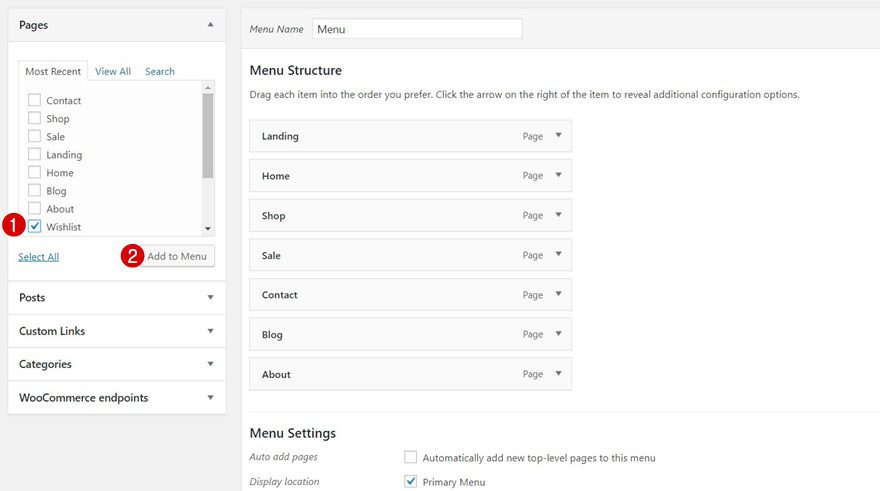The height and width of the screenshot is (491, 880).
Task: Open About menu item options arrow
Action: coord(558,374)
